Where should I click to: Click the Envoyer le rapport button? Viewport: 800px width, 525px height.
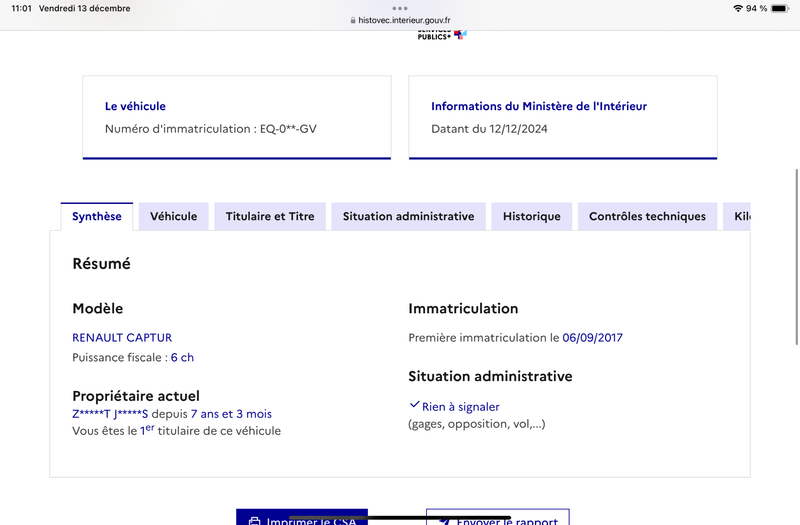pos(498,517)
